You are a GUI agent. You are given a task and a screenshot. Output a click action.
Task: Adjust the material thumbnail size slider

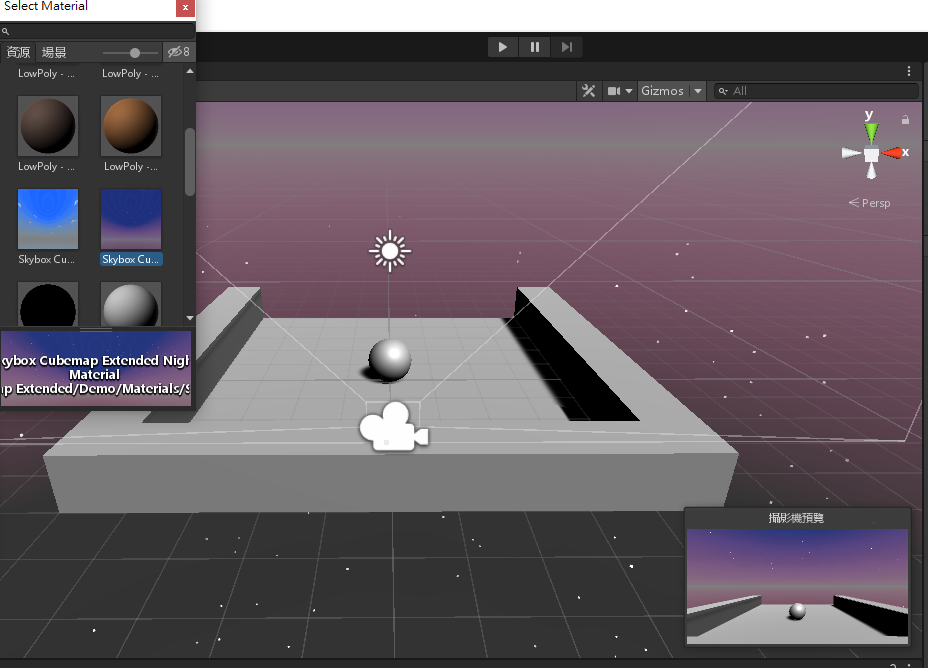(135, 52)
